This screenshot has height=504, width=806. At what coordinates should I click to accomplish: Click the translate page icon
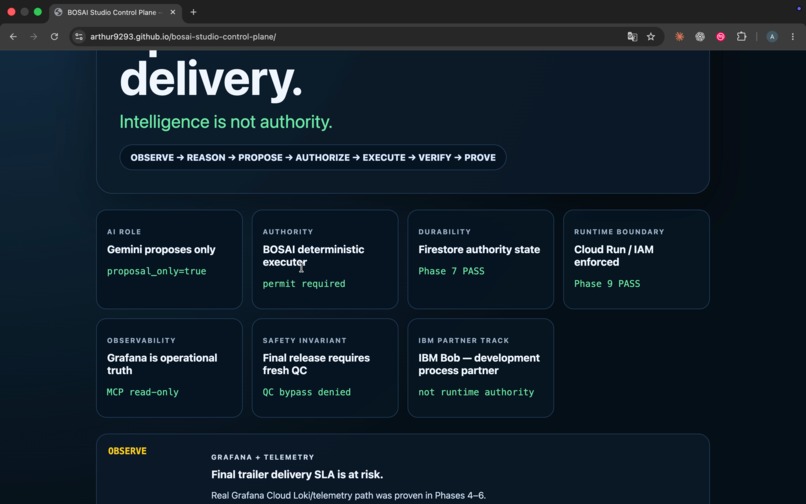[x=632, y=37]
